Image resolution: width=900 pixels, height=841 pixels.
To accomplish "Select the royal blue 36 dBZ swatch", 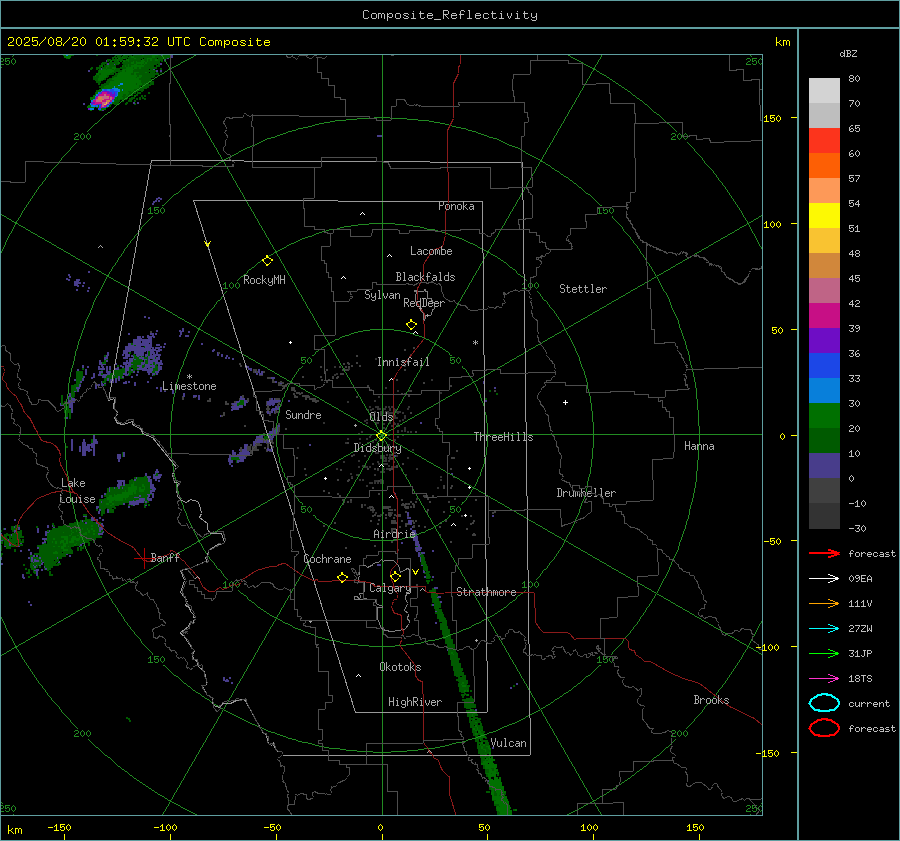I will click(824, 365).
